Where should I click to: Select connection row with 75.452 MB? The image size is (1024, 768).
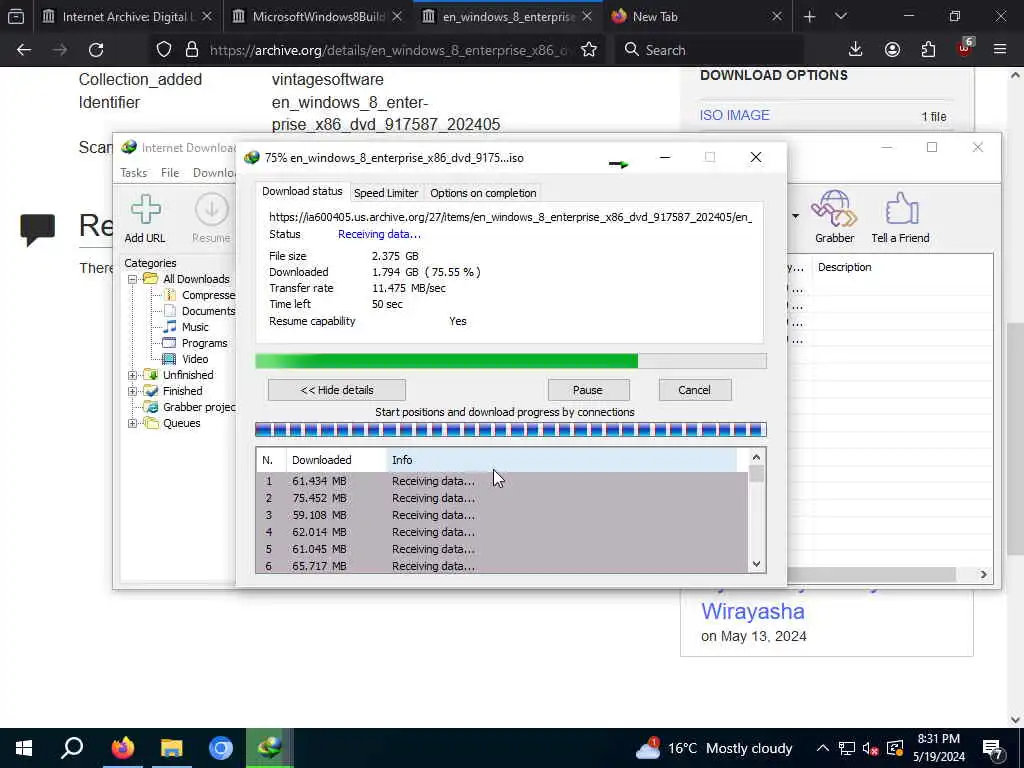(502, 498)
